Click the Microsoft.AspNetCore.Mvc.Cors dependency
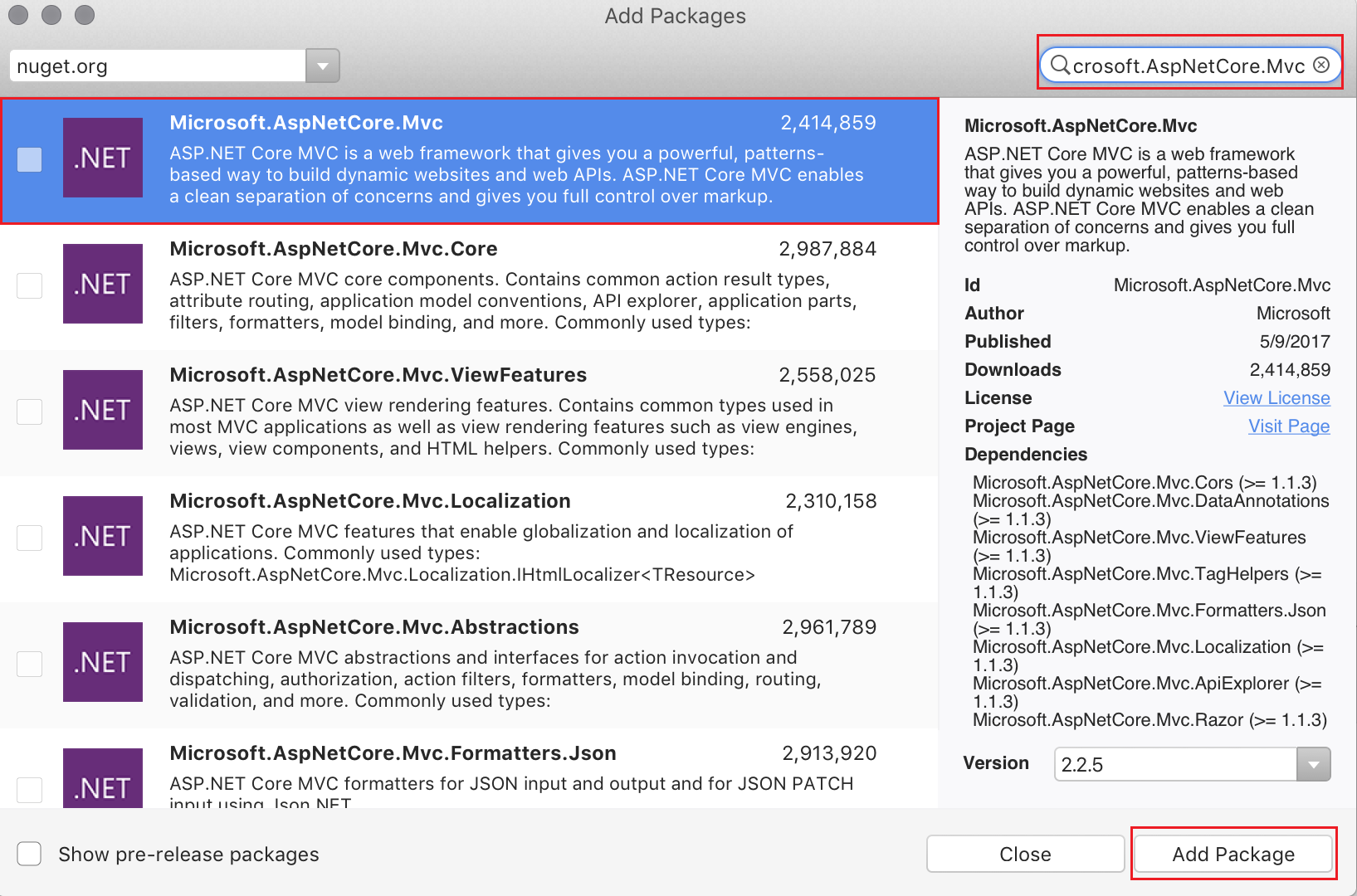Viewport: 1357px width, 896px height. [1145, 483]
